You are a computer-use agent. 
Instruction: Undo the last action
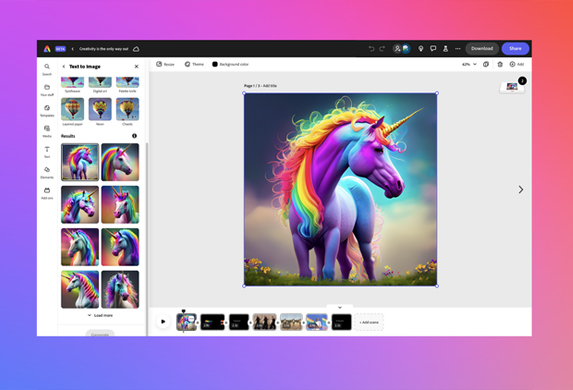(371, 49)
